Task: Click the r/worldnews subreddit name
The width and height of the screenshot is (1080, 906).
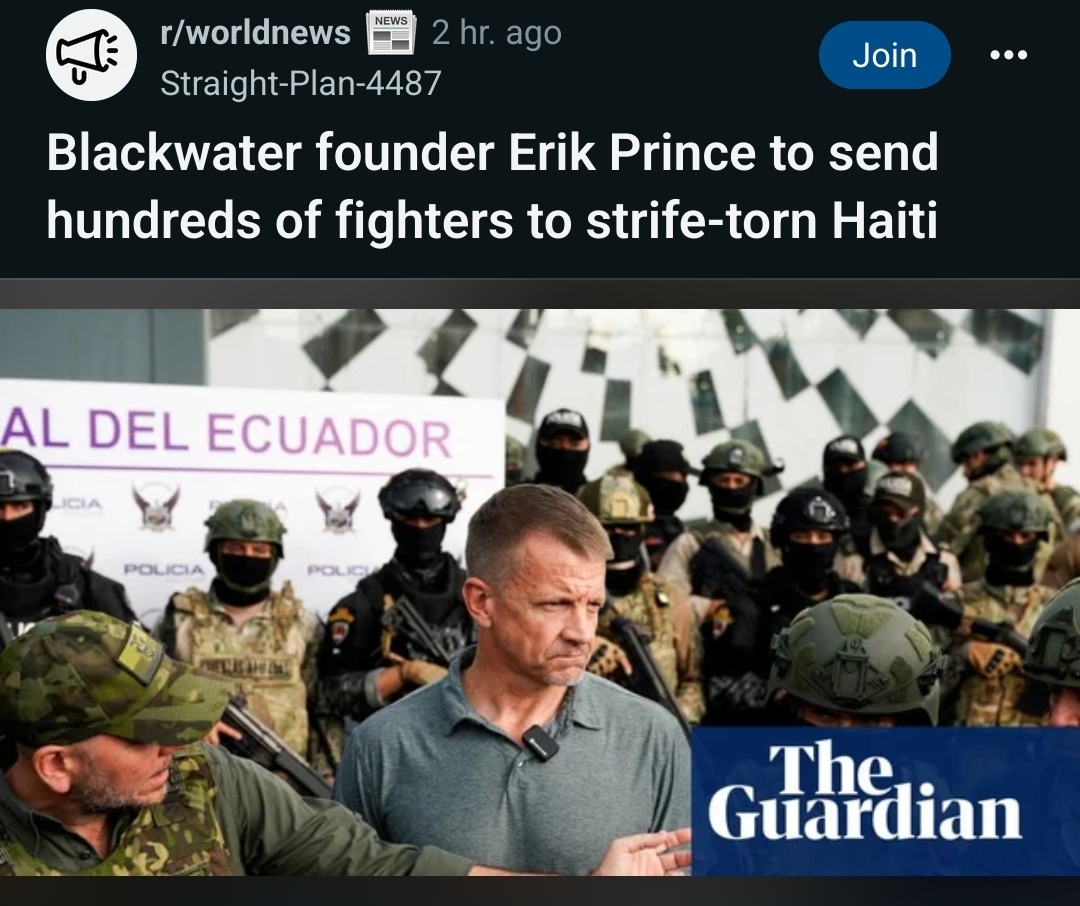Action: (255, 32)
